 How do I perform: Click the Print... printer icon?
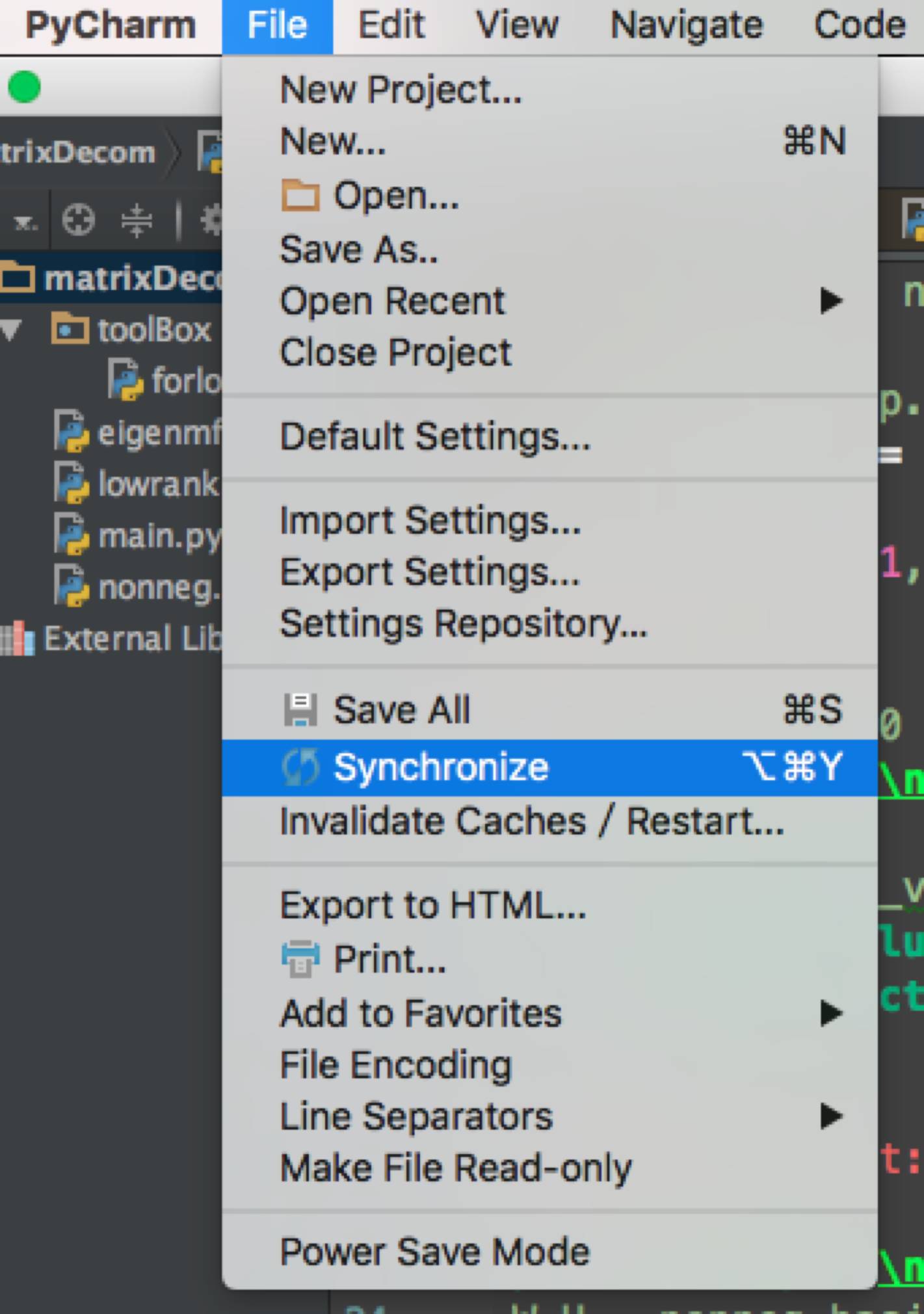tap(300, 959)
